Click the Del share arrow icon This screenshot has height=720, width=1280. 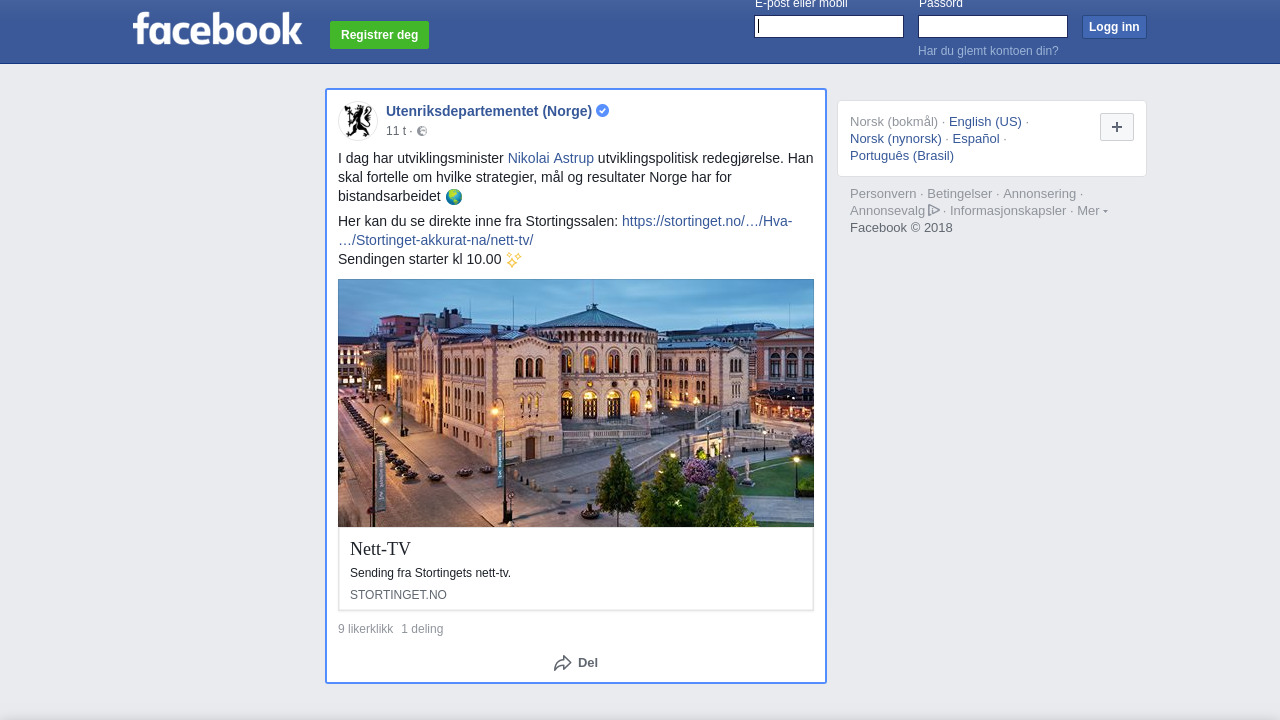563,663
